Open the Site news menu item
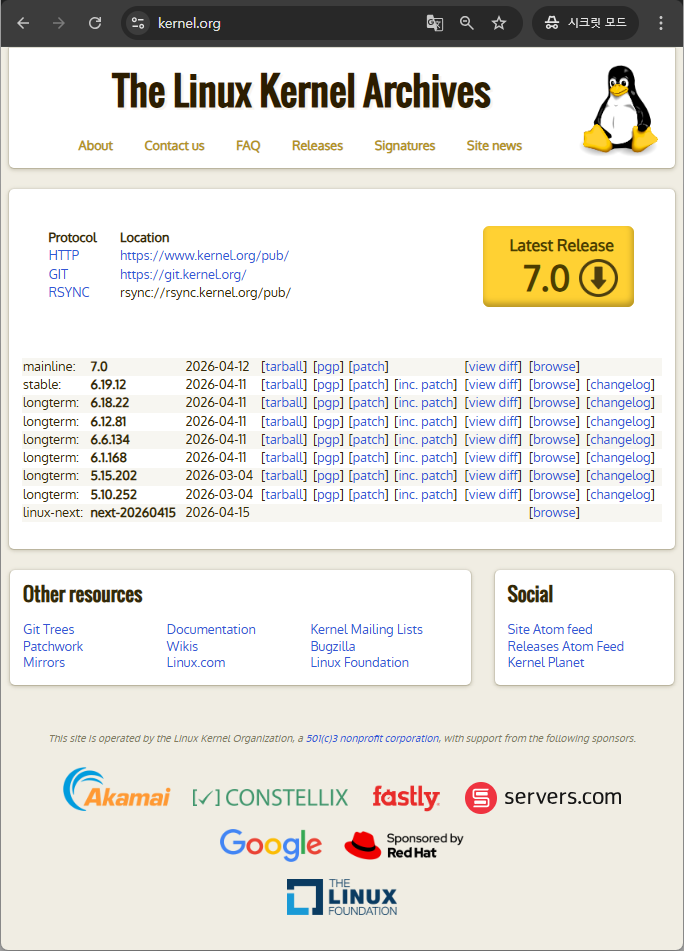The width and height of the screenshot is (684, 951). [x=494, y=146]
